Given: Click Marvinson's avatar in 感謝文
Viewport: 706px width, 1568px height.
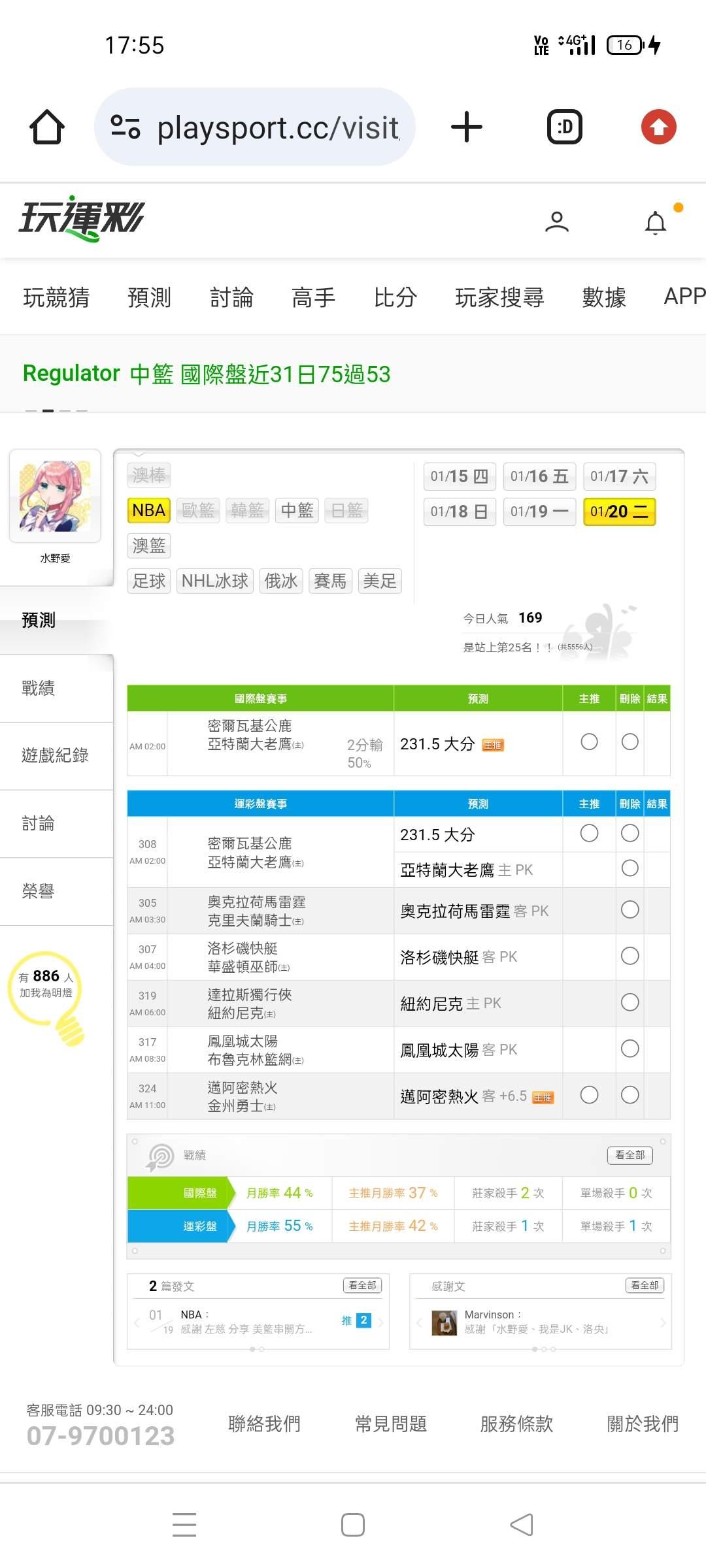Looking at the screenshot, I should click(x=445, y=1322).
